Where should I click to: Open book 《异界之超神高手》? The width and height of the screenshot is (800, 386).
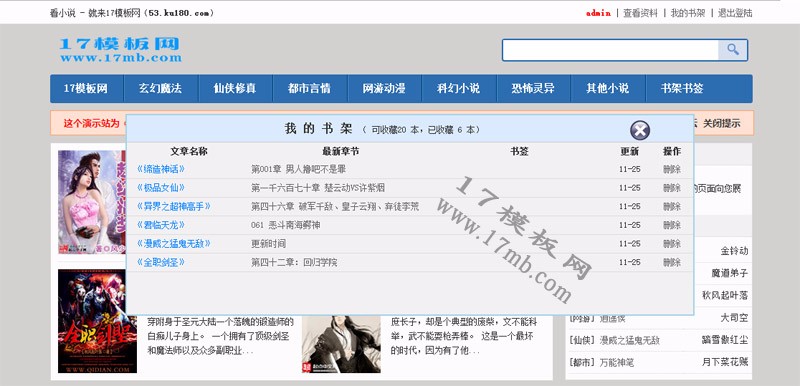pyautogui.click(x=173, y=206)
